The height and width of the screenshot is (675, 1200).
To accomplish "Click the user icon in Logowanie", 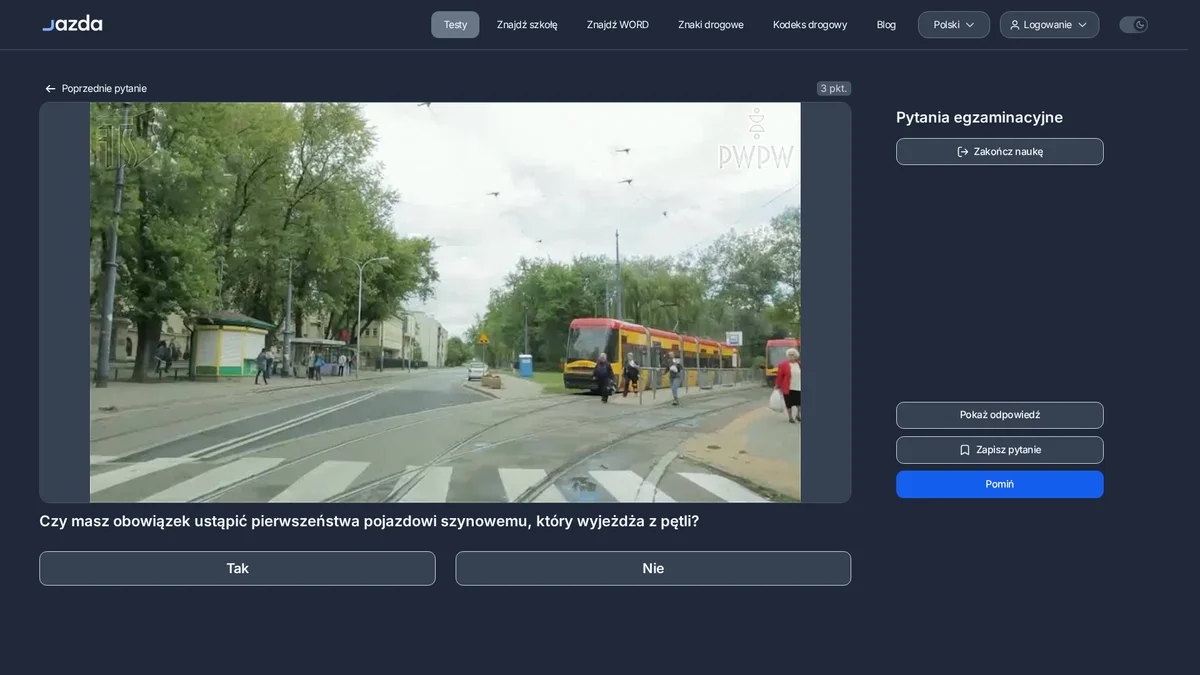I will click(x=1015, y=25).
